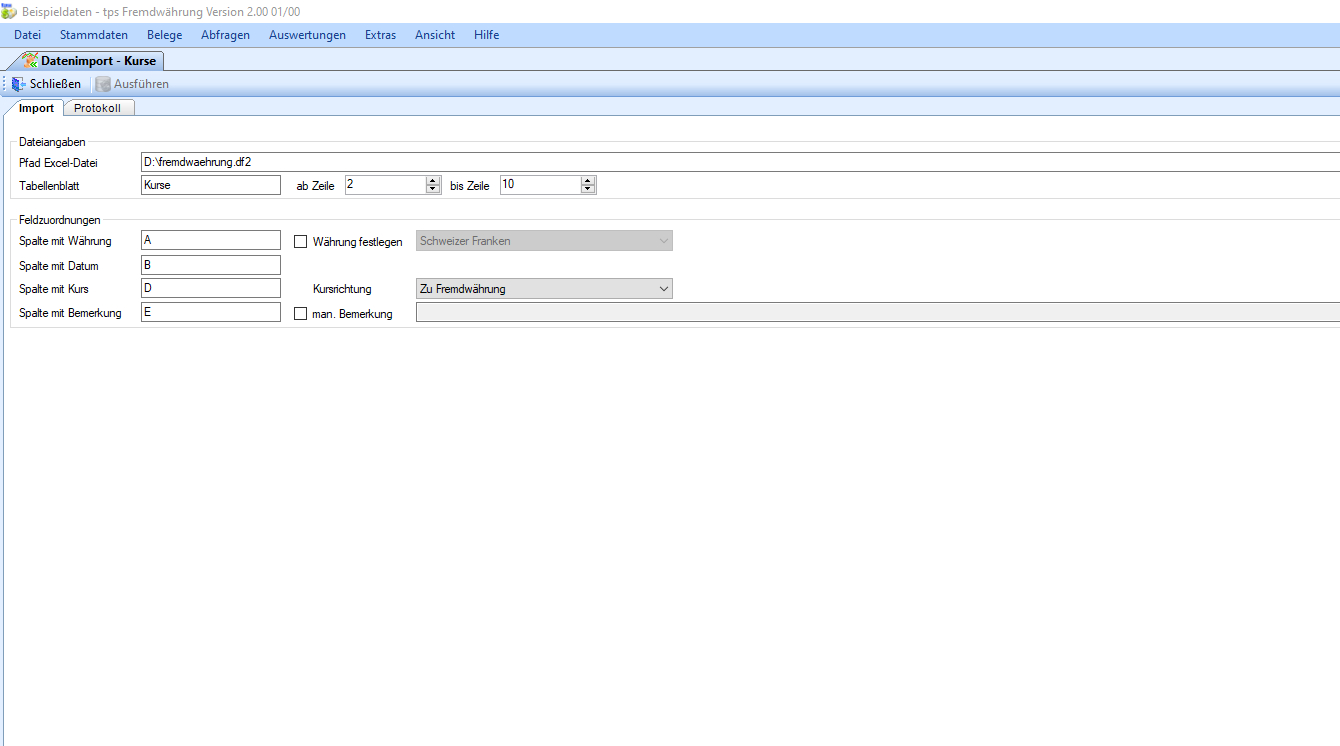Screen dimensions: 1340x746
Task: Open the Auswertungen menu
Action: (307, 35)
